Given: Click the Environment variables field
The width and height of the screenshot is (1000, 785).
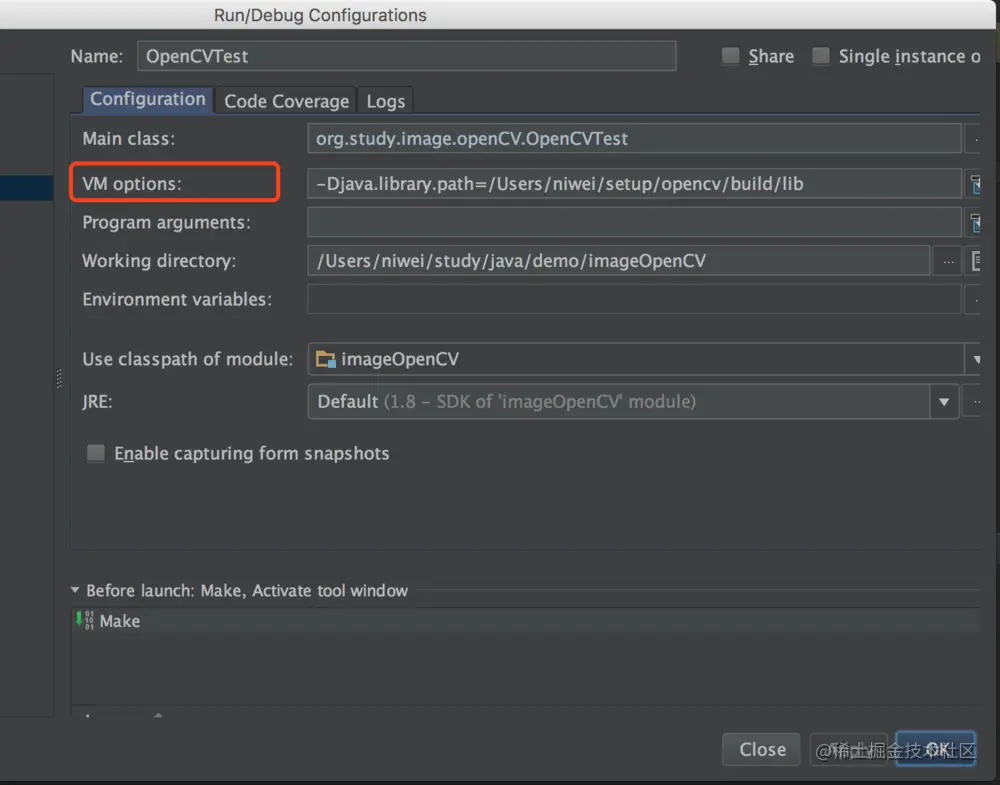Looking at the screenshot, I should [634, 299].
